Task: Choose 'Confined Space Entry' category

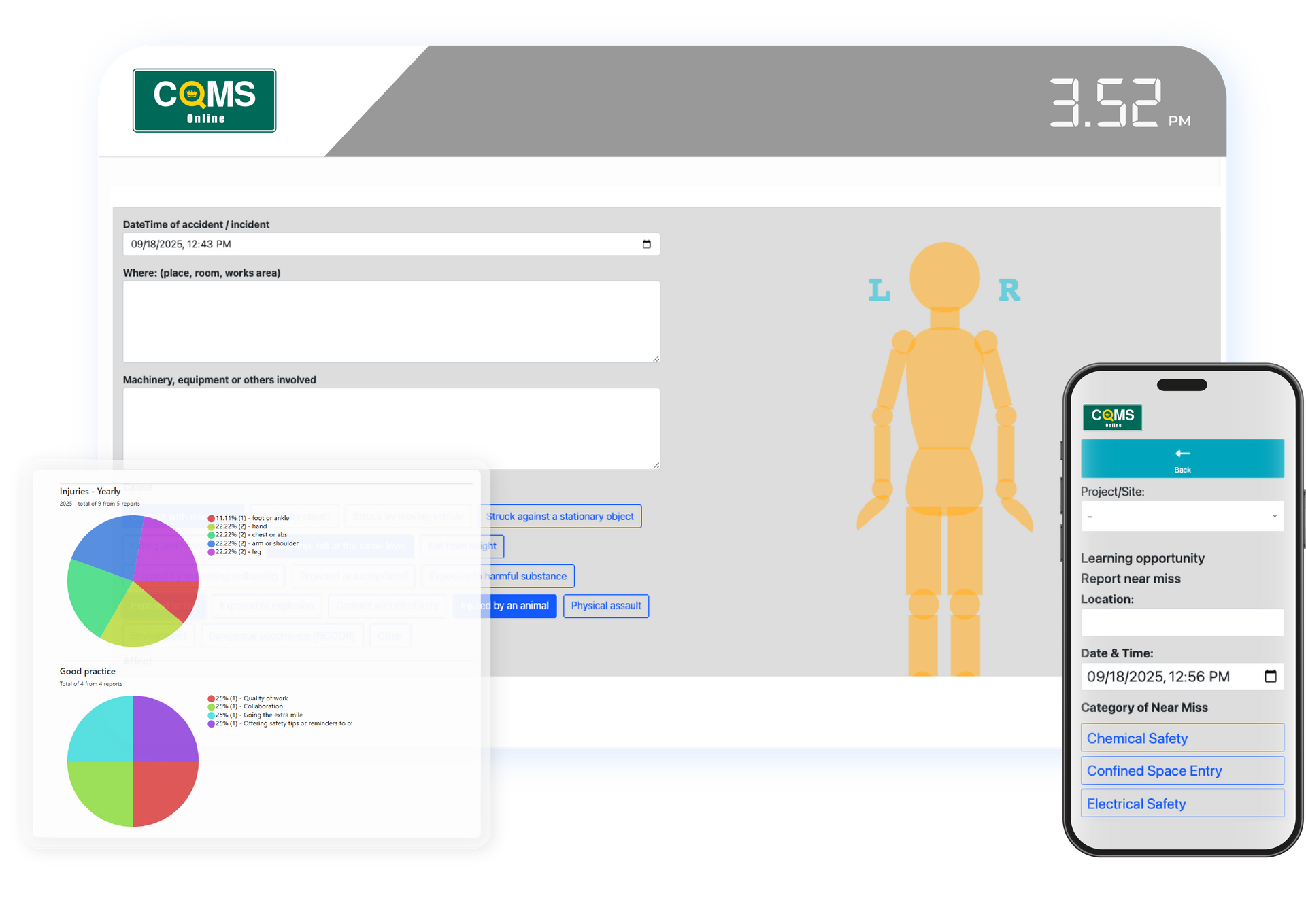Action: (x=1182, y=770)
